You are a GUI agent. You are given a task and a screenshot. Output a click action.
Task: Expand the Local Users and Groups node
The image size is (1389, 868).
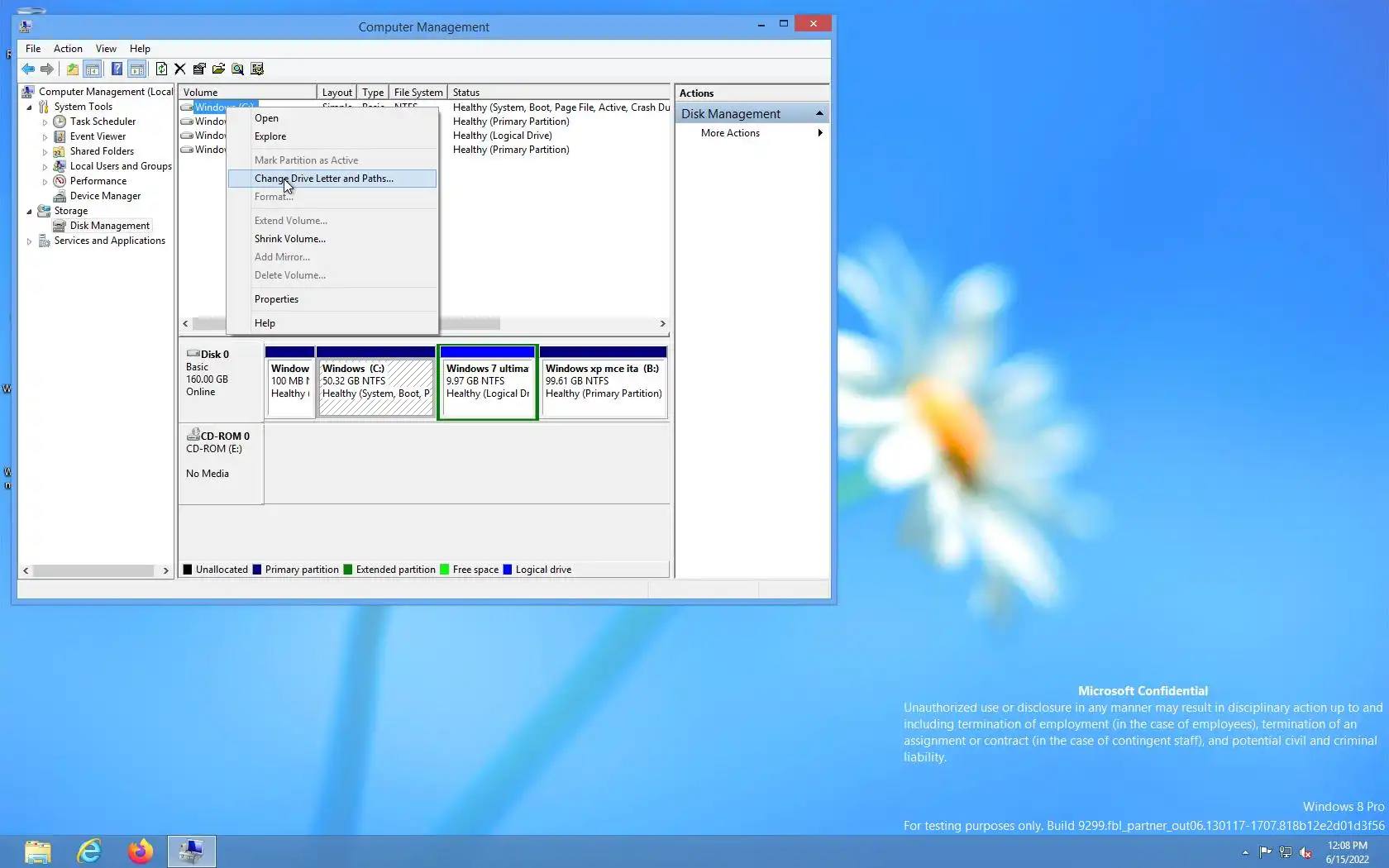point(45,166)
